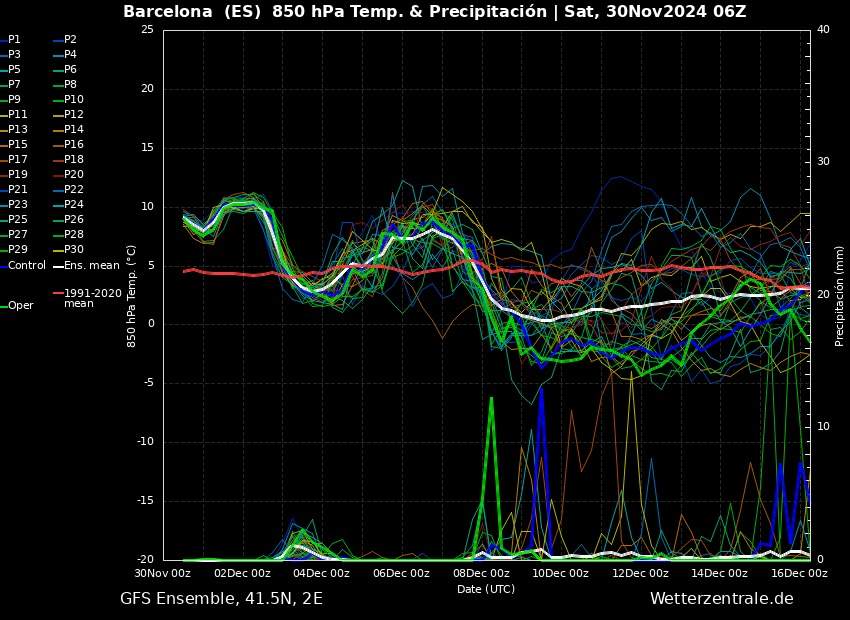
Task: Click the P6 legend entry
Action: (65, 69)
